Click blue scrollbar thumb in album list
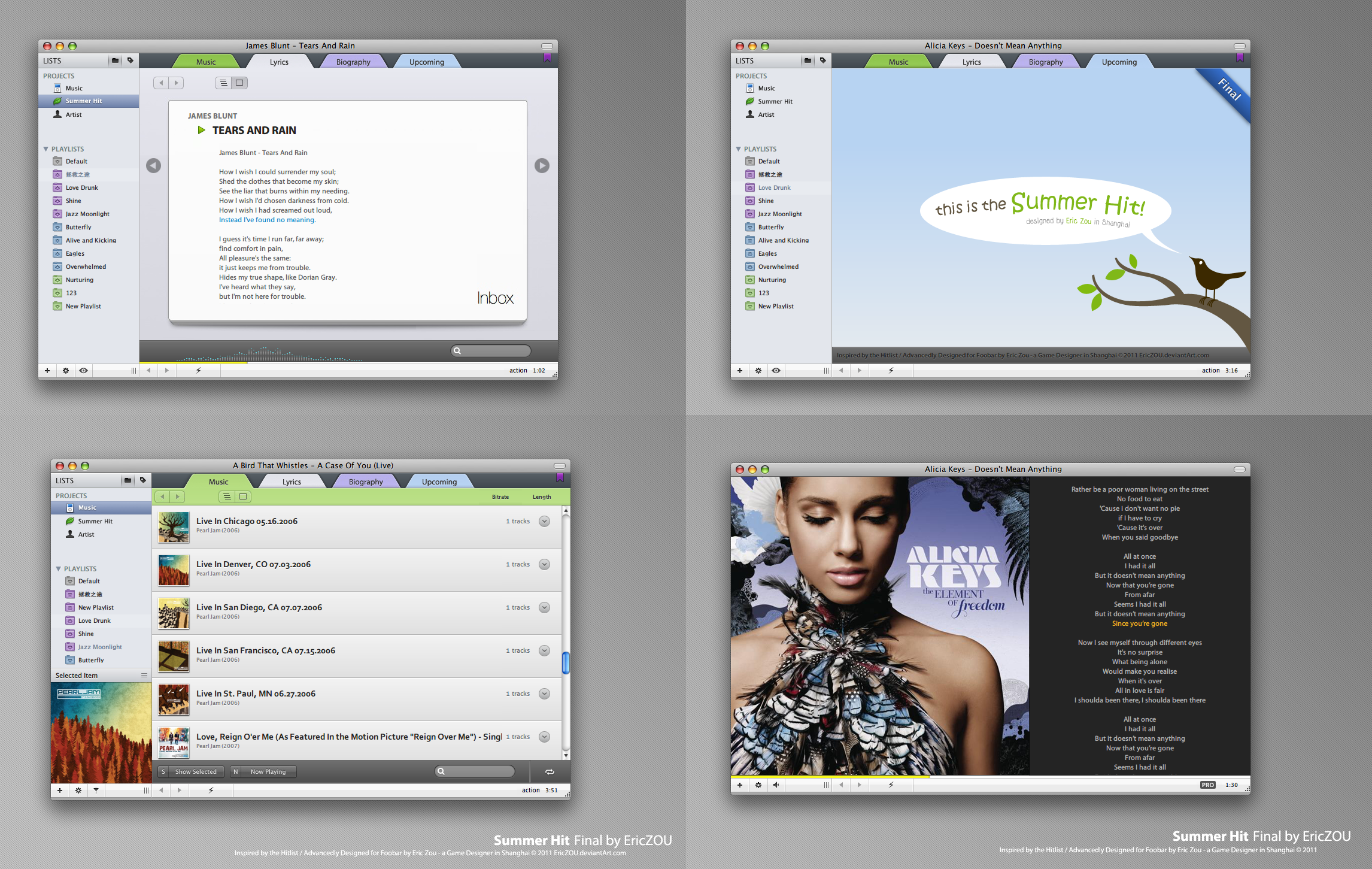Image resolution: width=1372 pixels, height=869 pixels. [566, 662]
